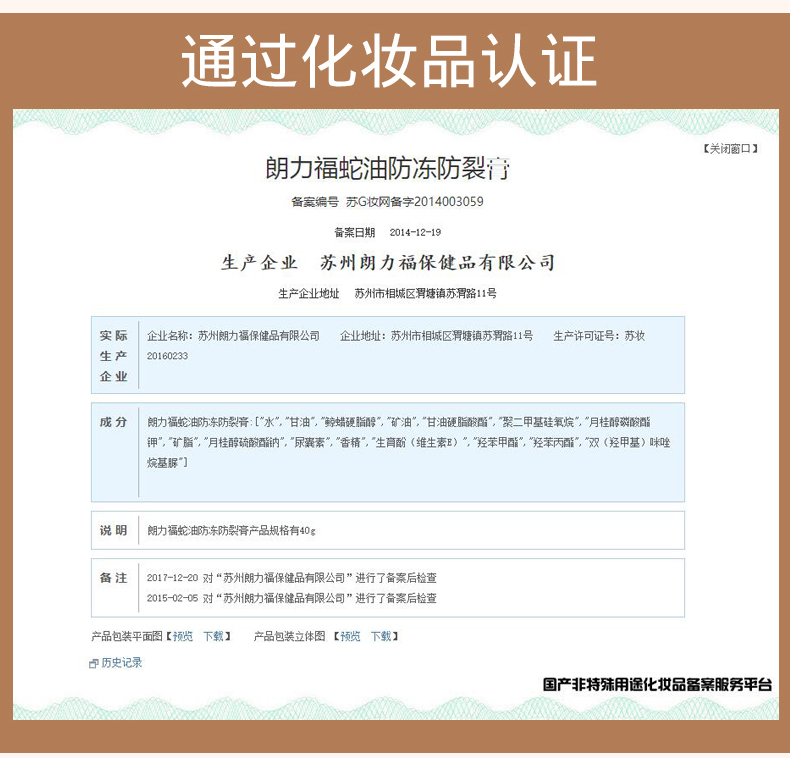Click 下载 for 产品包装平面图
790x758 pixels.
[214, 636]
